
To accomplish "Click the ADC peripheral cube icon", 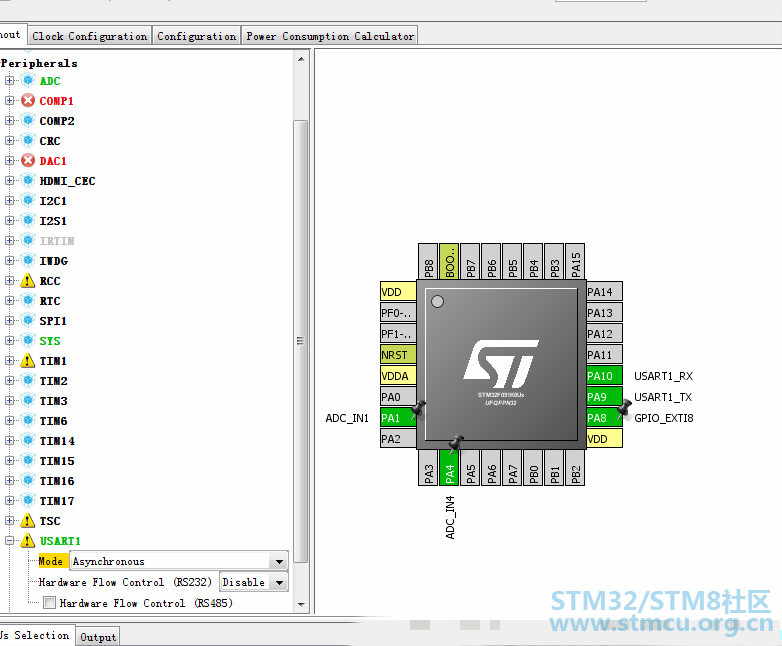I will point(28,80).
